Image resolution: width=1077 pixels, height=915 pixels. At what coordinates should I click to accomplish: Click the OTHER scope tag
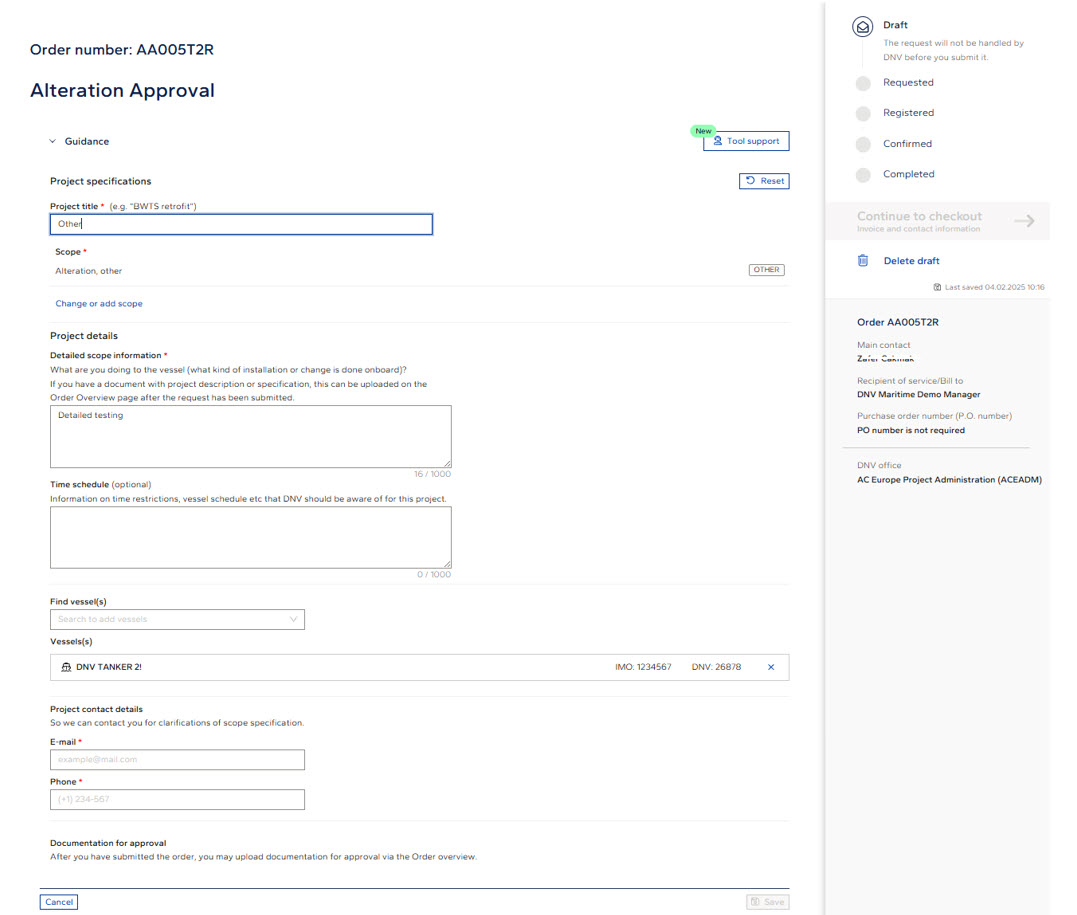[x=766, y=270]
